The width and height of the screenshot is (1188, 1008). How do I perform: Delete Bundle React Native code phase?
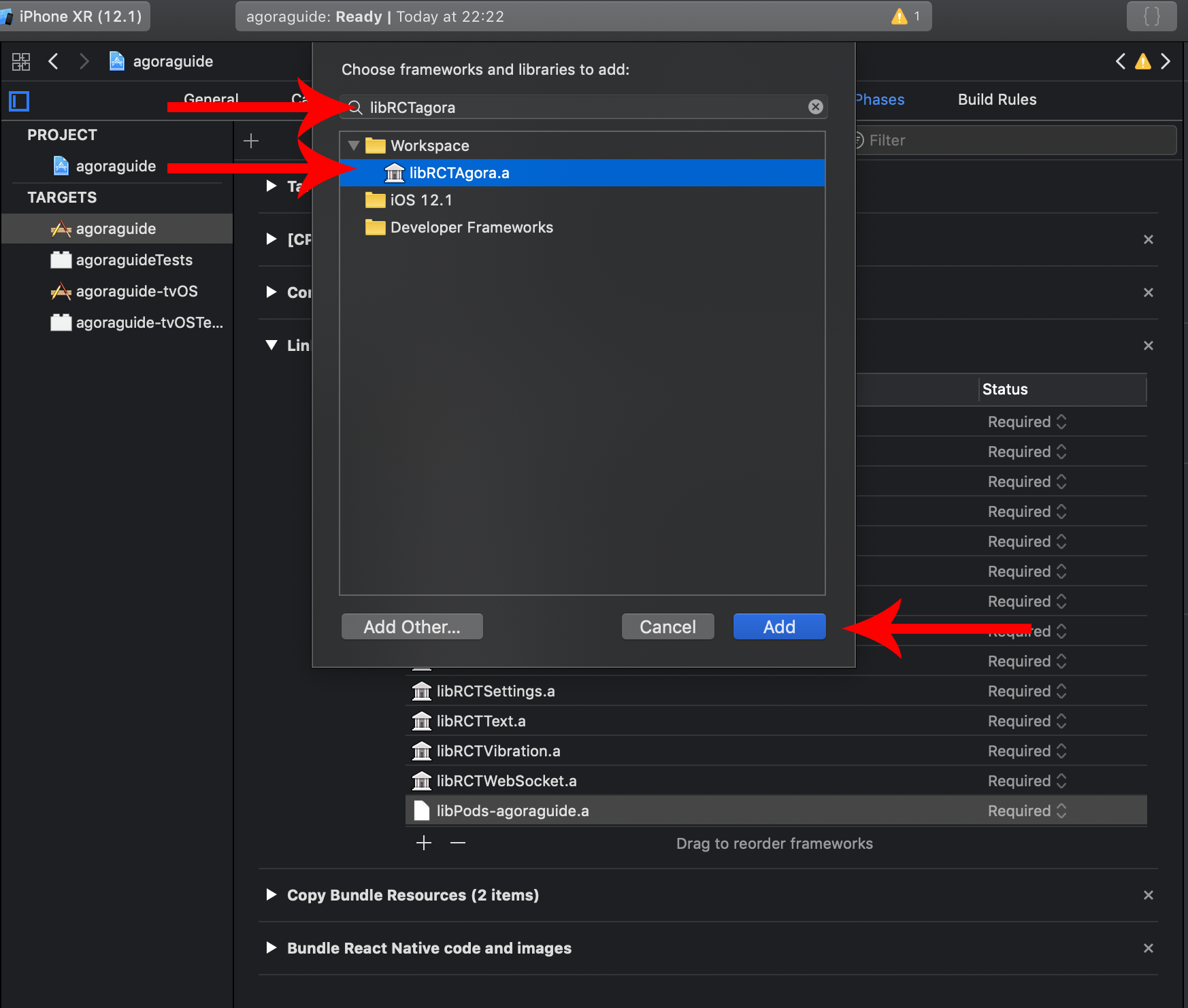(1149, 948)
